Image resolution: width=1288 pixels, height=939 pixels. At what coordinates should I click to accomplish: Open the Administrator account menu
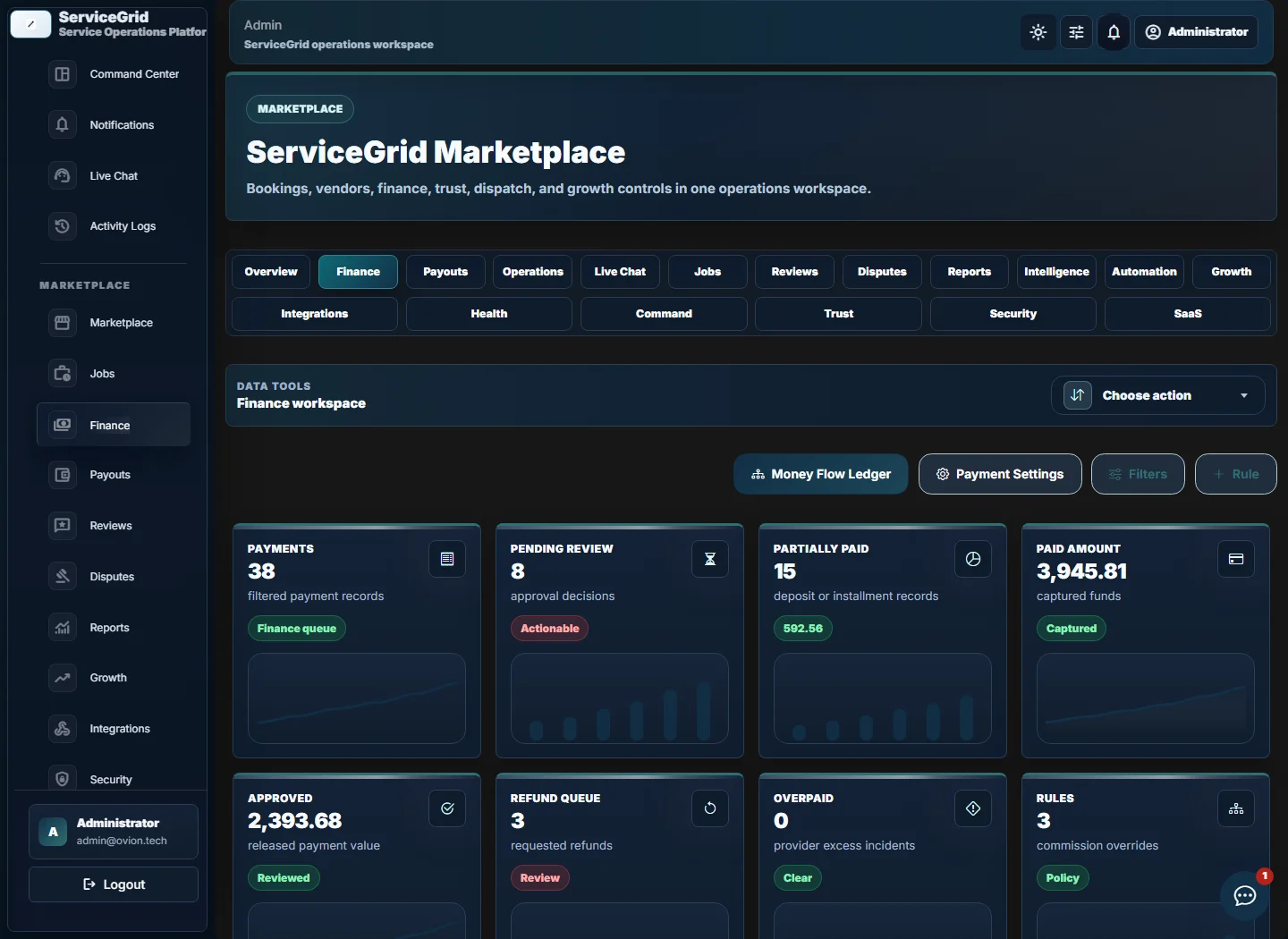pyautogui.click(x=1197, y=32)
